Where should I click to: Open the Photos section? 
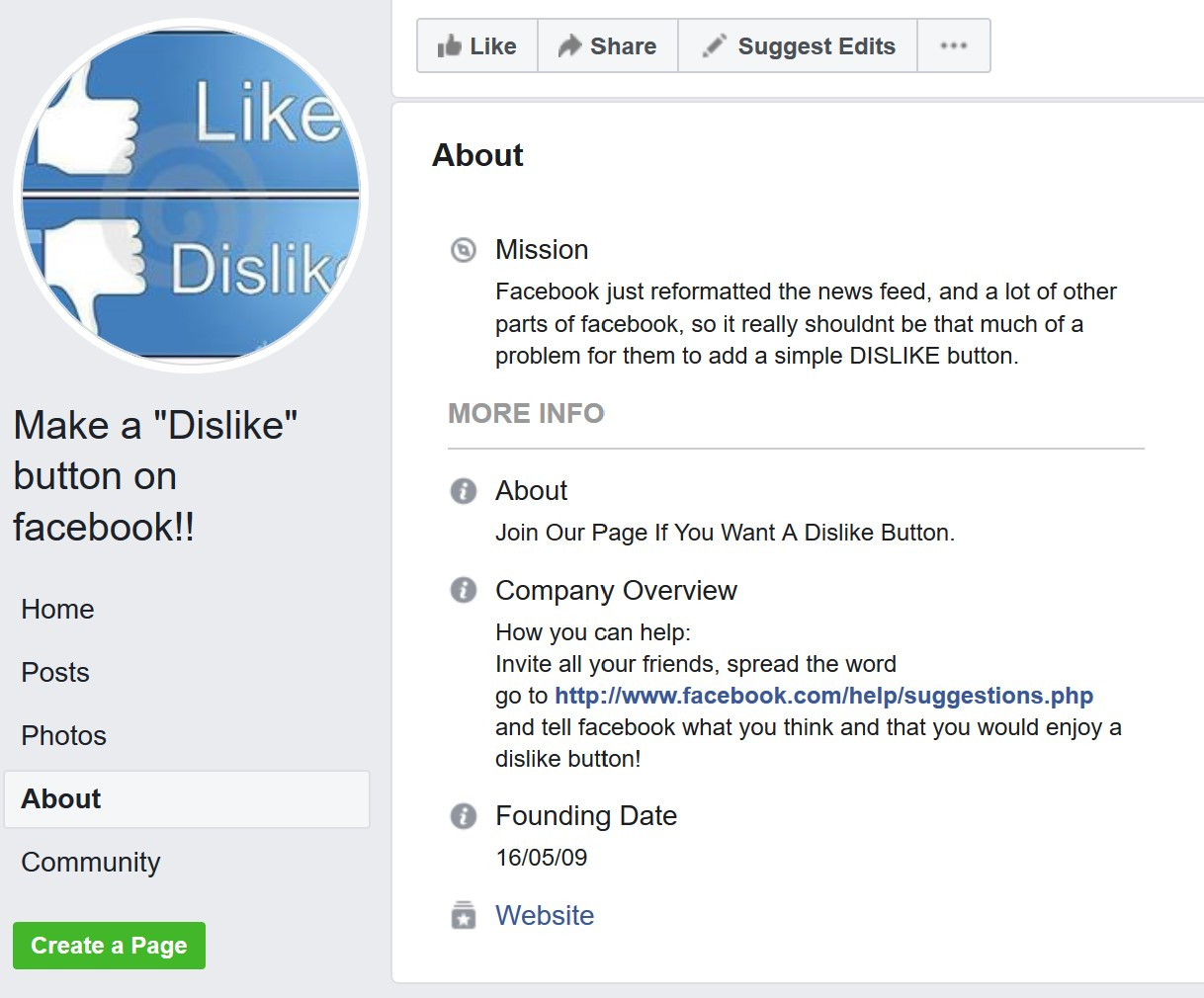tap(63, 735)
